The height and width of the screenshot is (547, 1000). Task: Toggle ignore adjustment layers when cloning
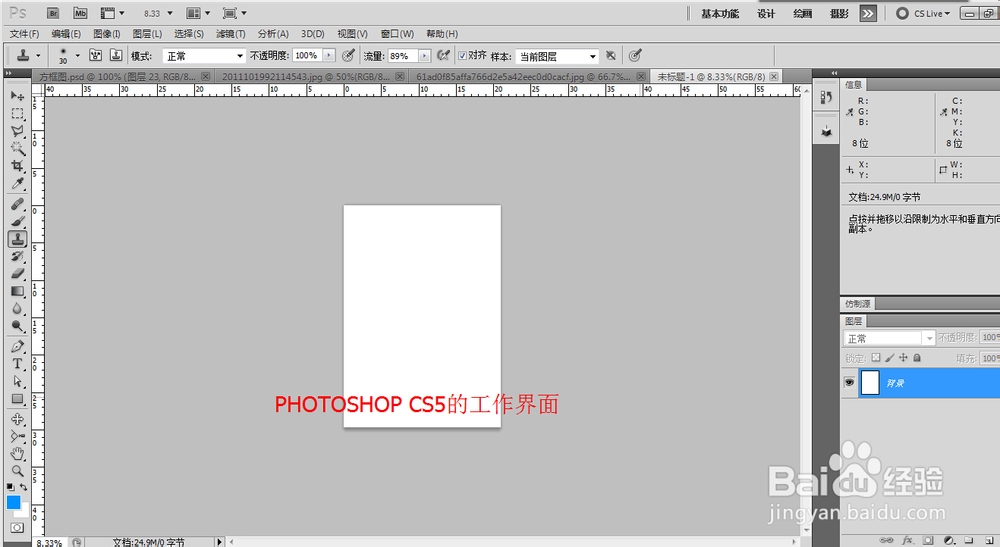pos(611,55)
